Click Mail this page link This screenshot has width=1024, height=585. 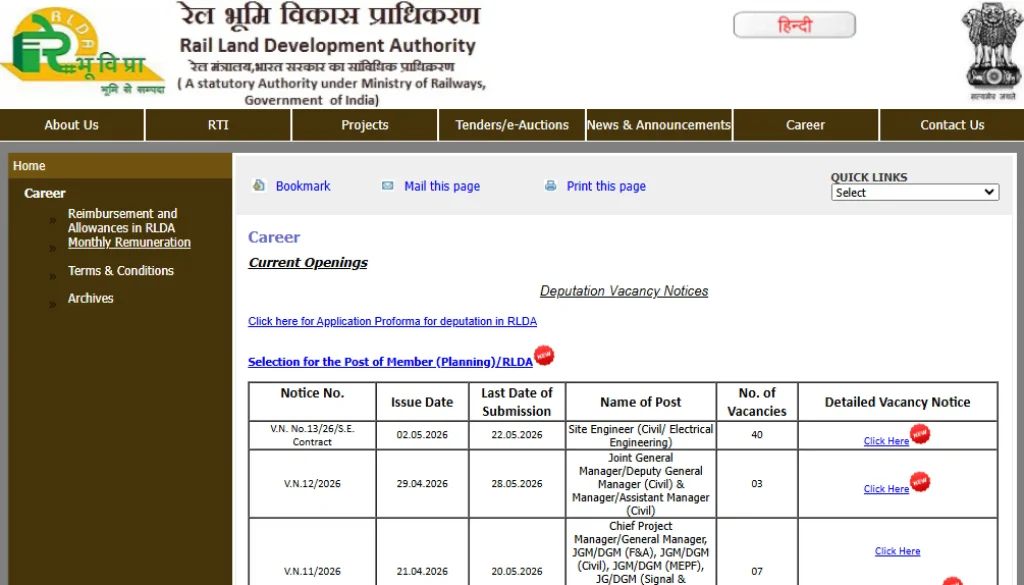pos(442,186)
